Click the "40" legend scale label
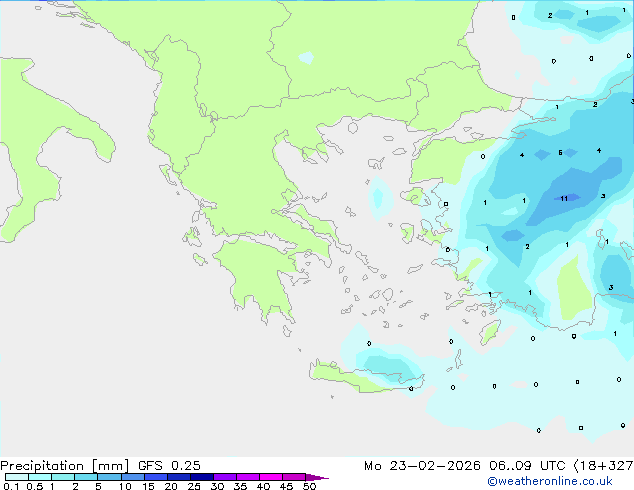The width and height of the screenshot is (634, 490). coord(263,486)
